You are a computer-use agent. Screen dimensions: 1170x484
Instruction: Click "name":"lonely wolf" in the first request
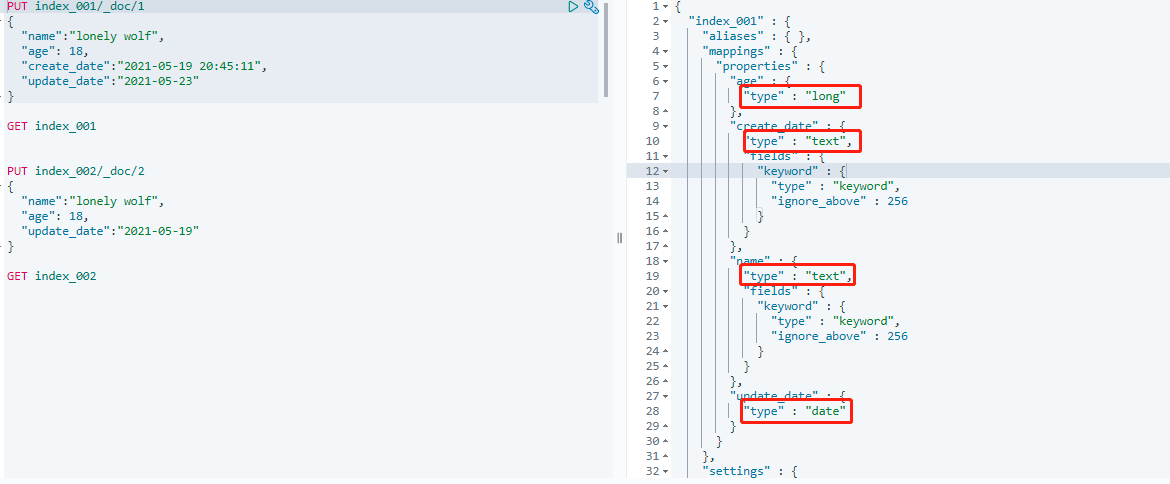click(x=93, y=37)
